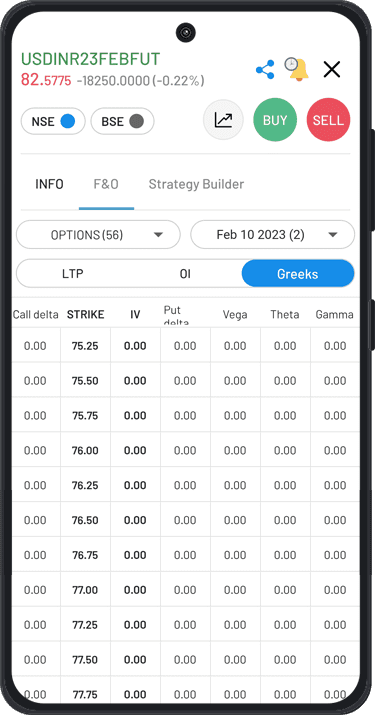Tap the share icon
The image size is (375, 715).
[265, 70]
